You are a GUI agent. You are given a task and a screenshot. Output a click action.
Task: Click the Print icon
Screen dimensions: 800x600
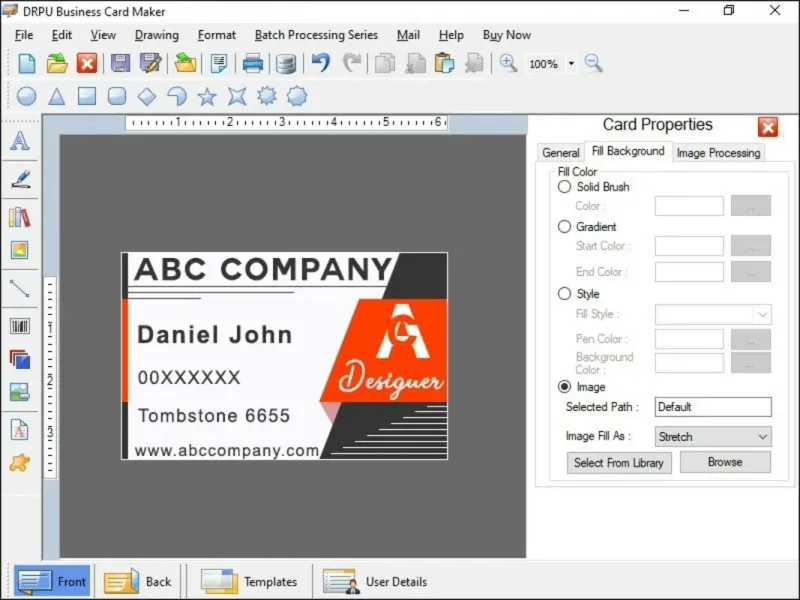tap(253, 64)
